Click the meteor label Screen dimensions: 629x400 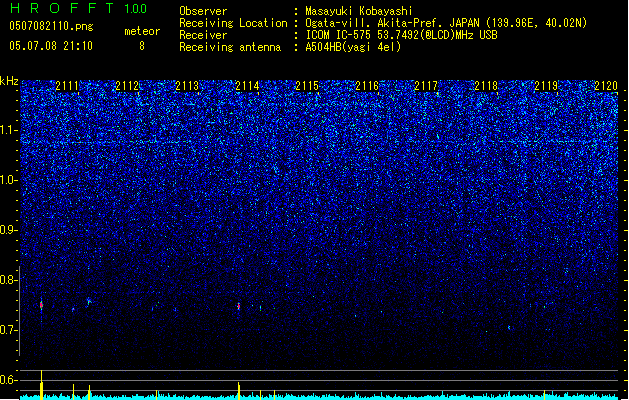coord(142,31)
